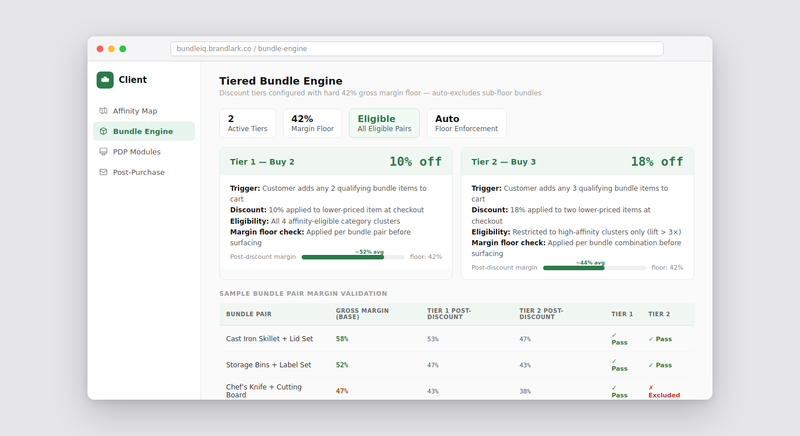
Task: Click the Post-Purchase envelope icon
Action: click(103, 172)
